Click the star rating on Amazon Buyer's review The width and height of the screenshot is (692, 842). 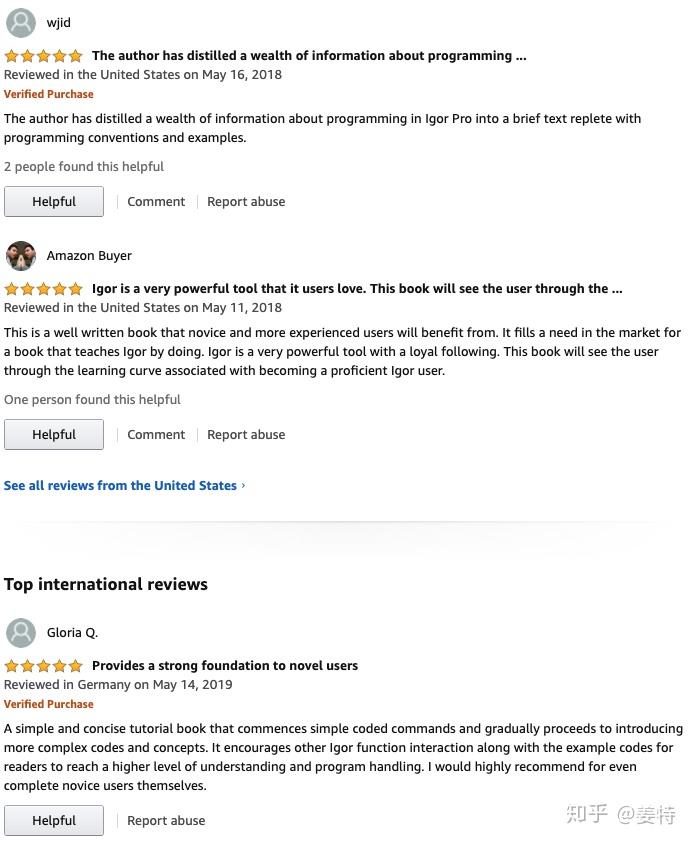44,289
